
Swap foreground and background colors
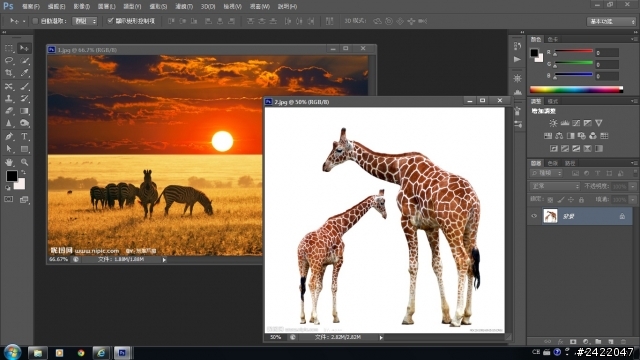click(23, 172)
